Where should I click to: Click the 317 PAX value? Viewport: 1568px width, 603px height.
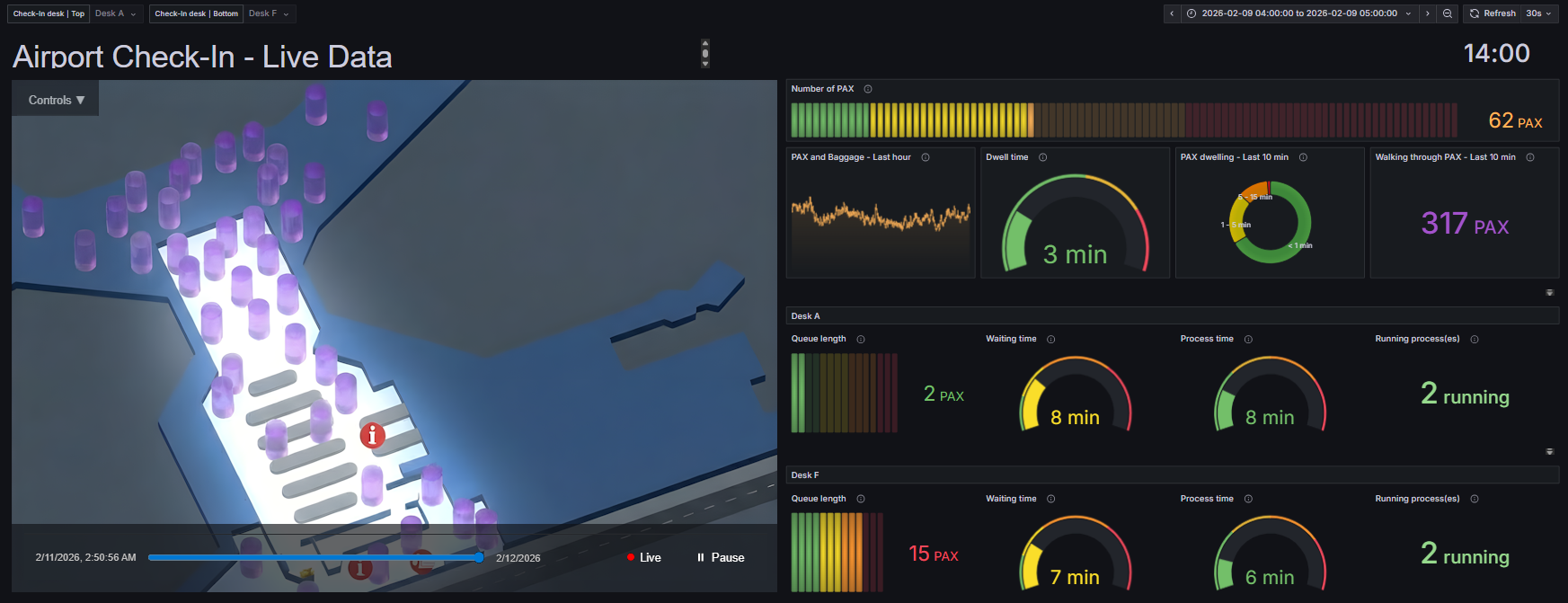tap(1465, 223)
